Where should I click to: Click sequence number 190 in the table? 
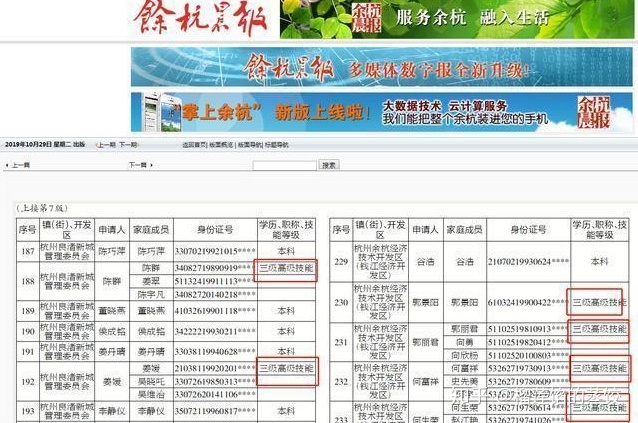[28, 331]
